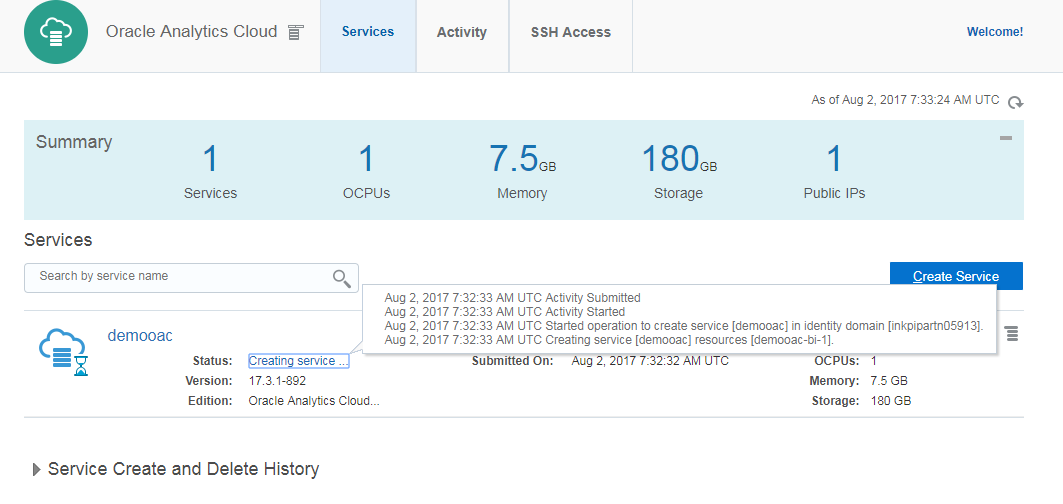This screenshot has height=504, width=1063.
Task: Open the demooac service actions menu icon
Action: pos(1011,333)
